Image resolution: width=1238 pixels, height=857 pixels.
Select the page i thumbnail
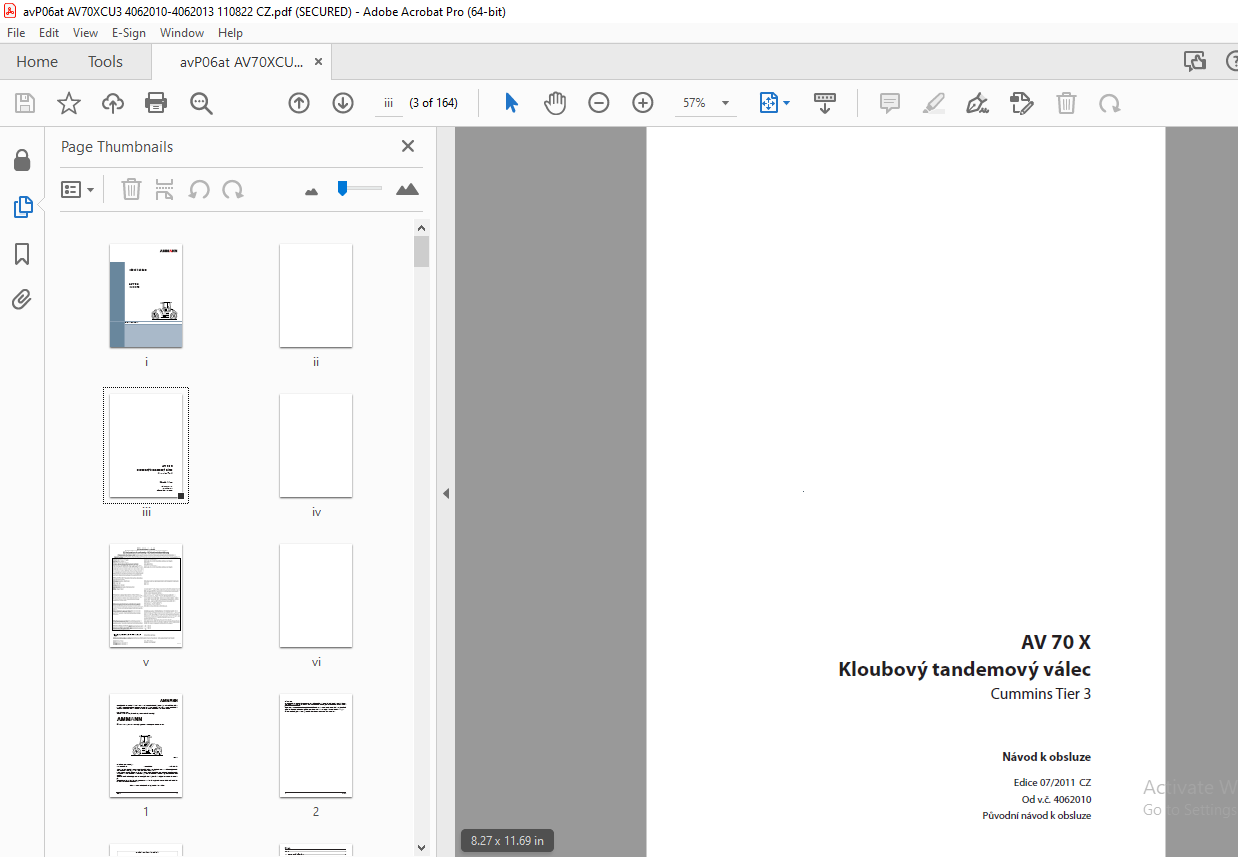(146, 296)
